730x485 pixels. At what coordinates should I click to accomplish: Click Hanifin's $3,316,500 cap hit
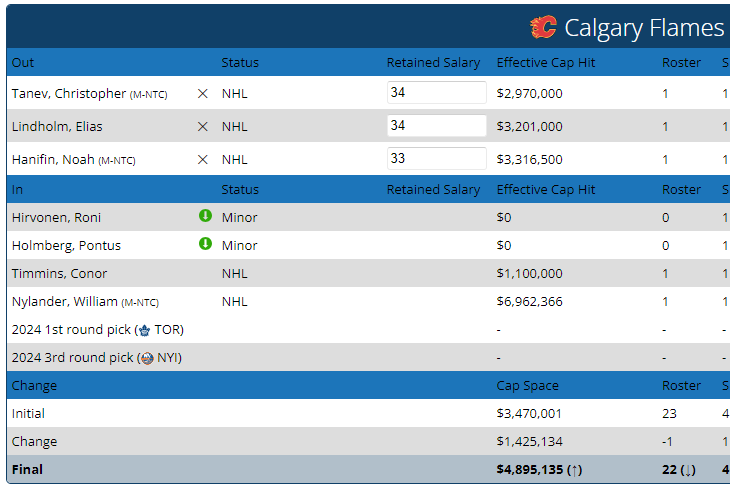click(x=529, y=160)
